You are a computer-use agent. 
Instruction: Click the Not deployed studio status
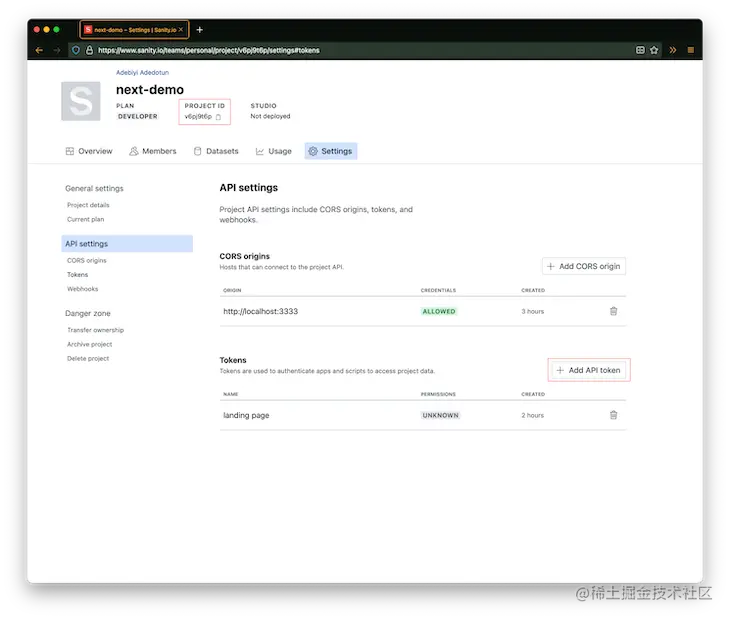270,116
